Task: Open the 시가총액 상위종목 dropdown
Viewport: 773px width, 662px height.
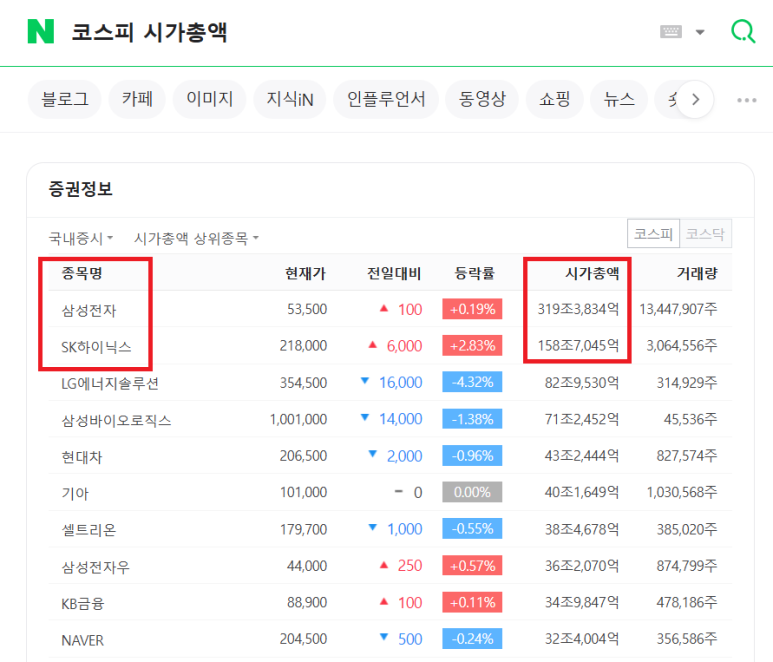Action: tap(196, 239)
